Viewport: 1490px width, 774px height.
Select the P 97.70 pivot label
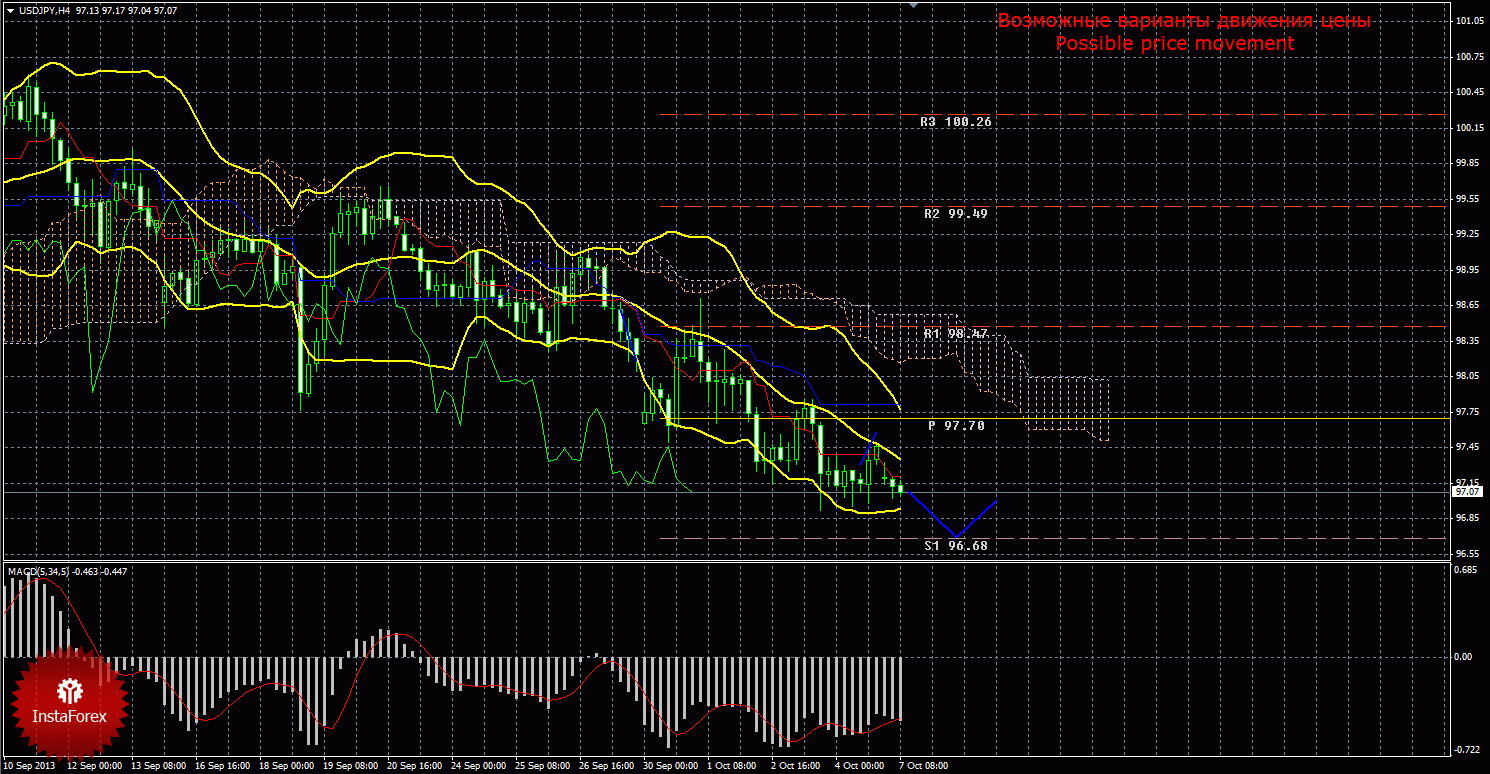click(x=955, y=425)
